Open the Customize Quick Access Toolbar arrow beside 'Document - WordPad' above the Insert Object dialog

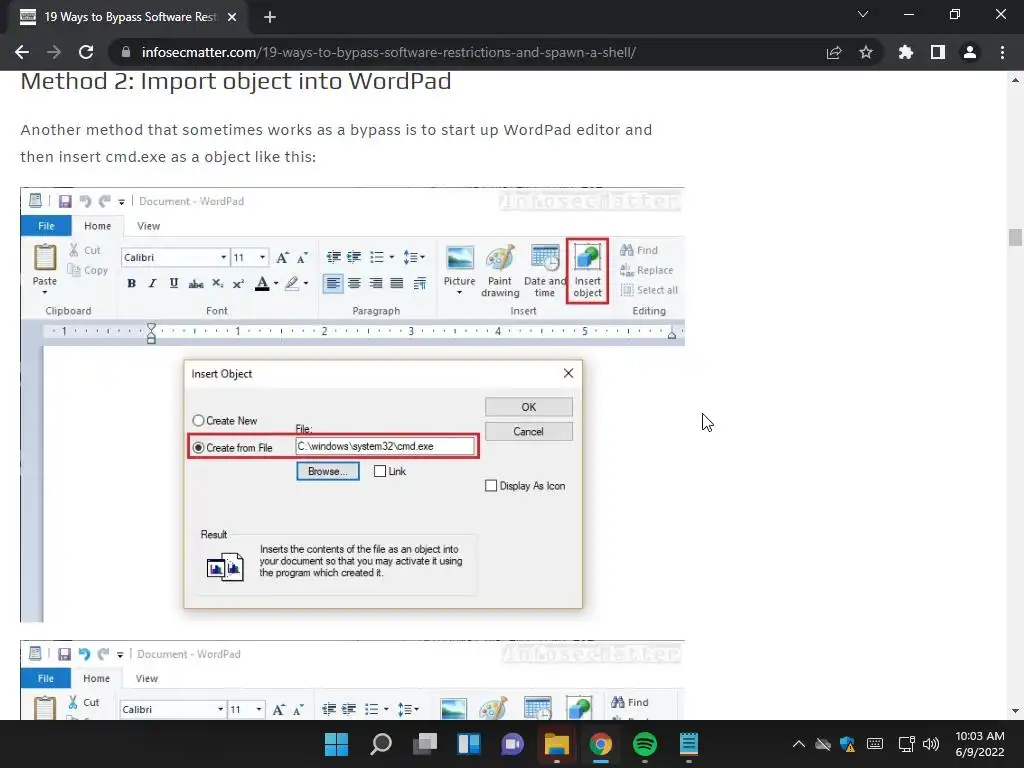click(121, 202)
